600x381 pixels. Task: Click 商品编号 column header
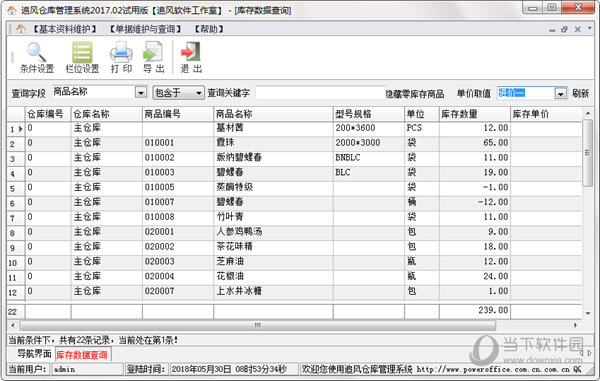coord(178,114)
